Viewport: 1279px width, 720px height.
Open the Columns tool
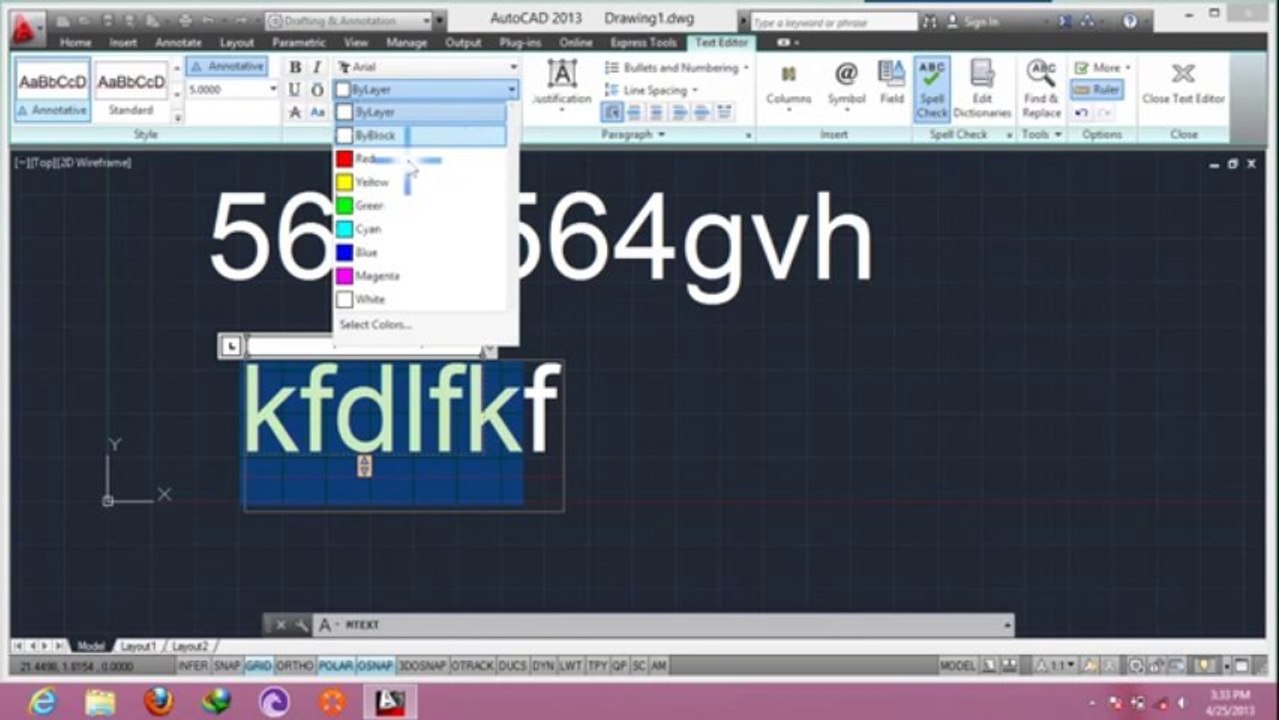click(x=788, y=83)
